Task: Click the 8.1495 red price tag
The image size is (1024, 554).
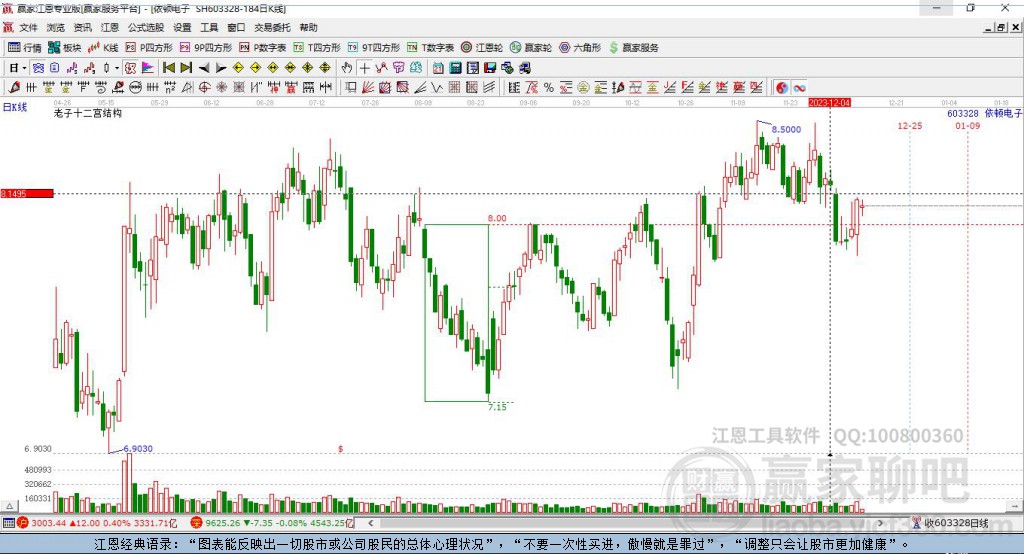Action: point(27,193)
